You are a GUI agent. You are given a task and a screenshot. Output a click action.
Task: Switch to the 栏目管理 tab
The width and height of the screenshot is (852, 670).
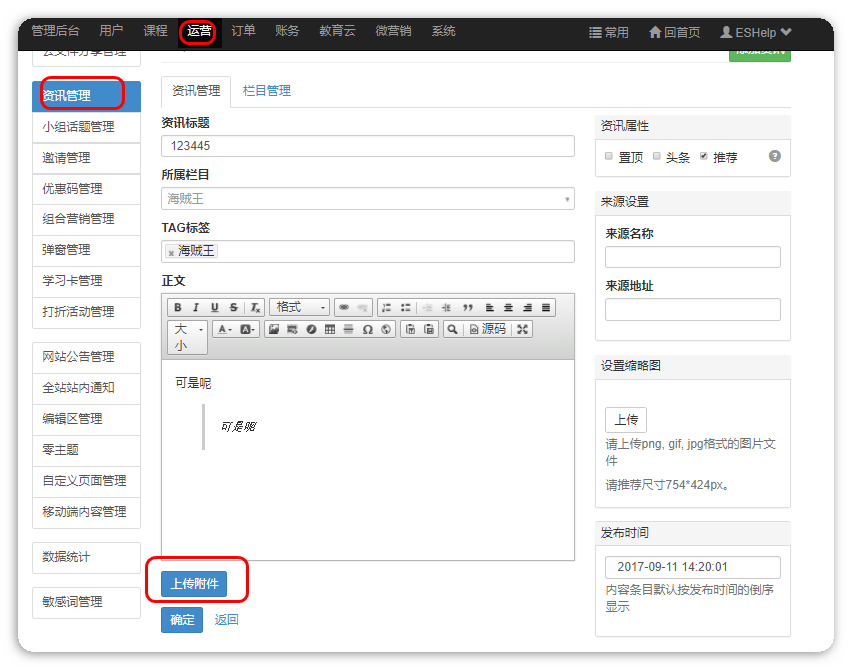(267, 91)
